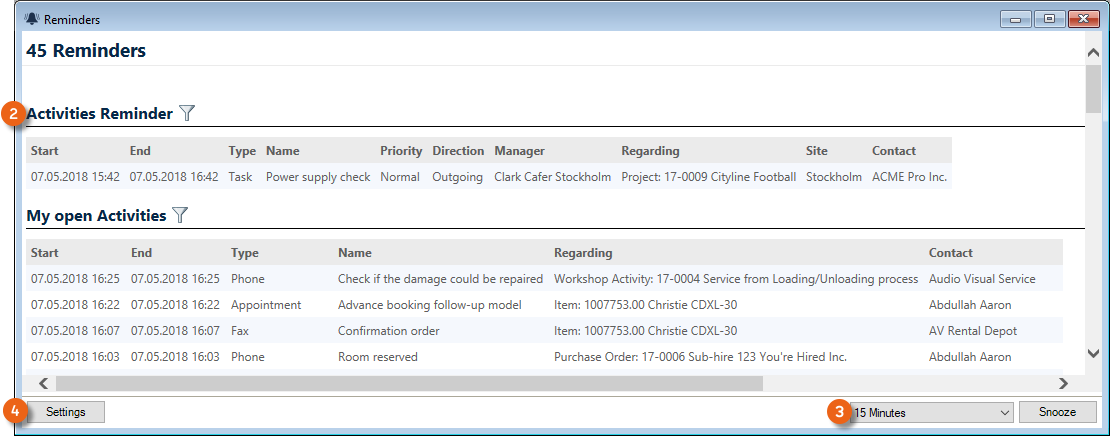Select the Confirmation order fax activity
Viewport: 1110px width, 436px height.
pos(388,331)
